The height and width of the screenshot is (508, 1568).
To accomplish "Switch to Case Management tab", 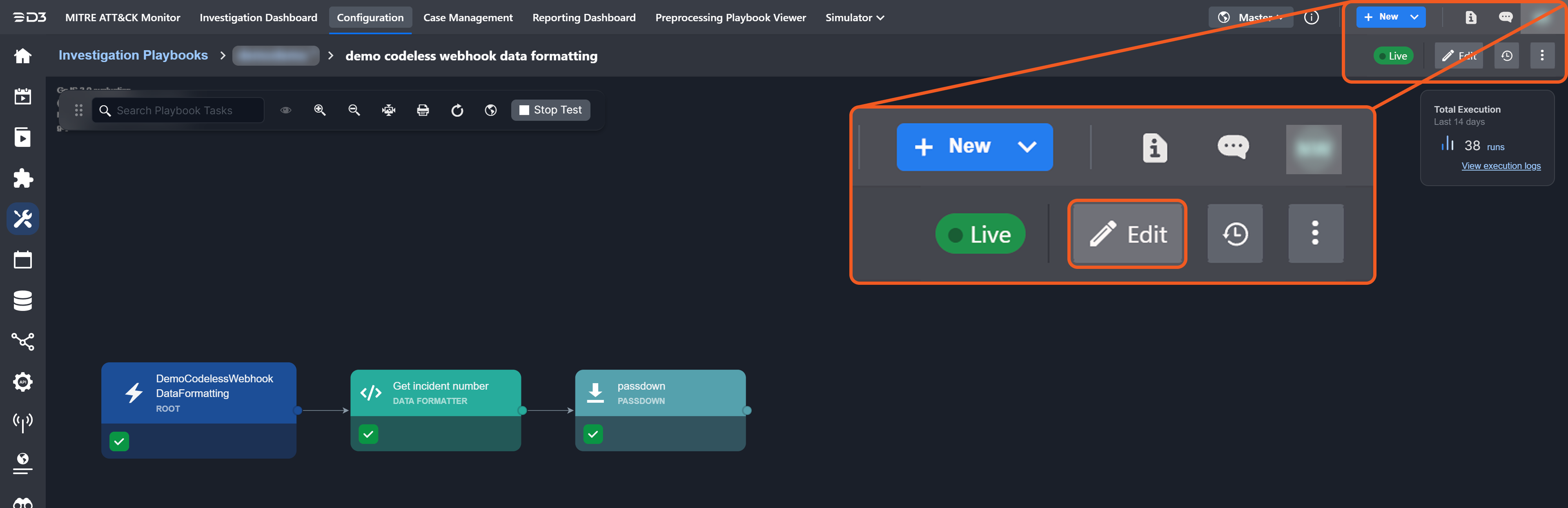I will (468, 18).
